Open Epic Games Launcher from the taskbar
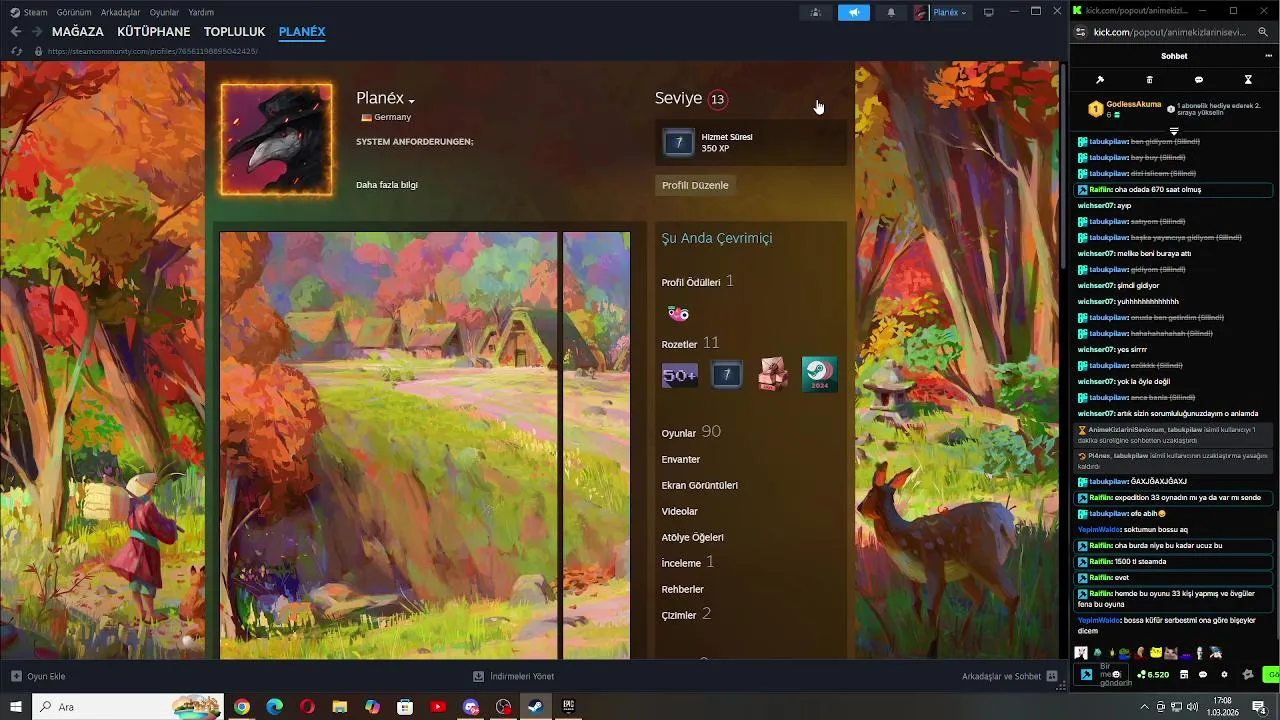This screenshot has height=720, width=1280. coord(568,707)
